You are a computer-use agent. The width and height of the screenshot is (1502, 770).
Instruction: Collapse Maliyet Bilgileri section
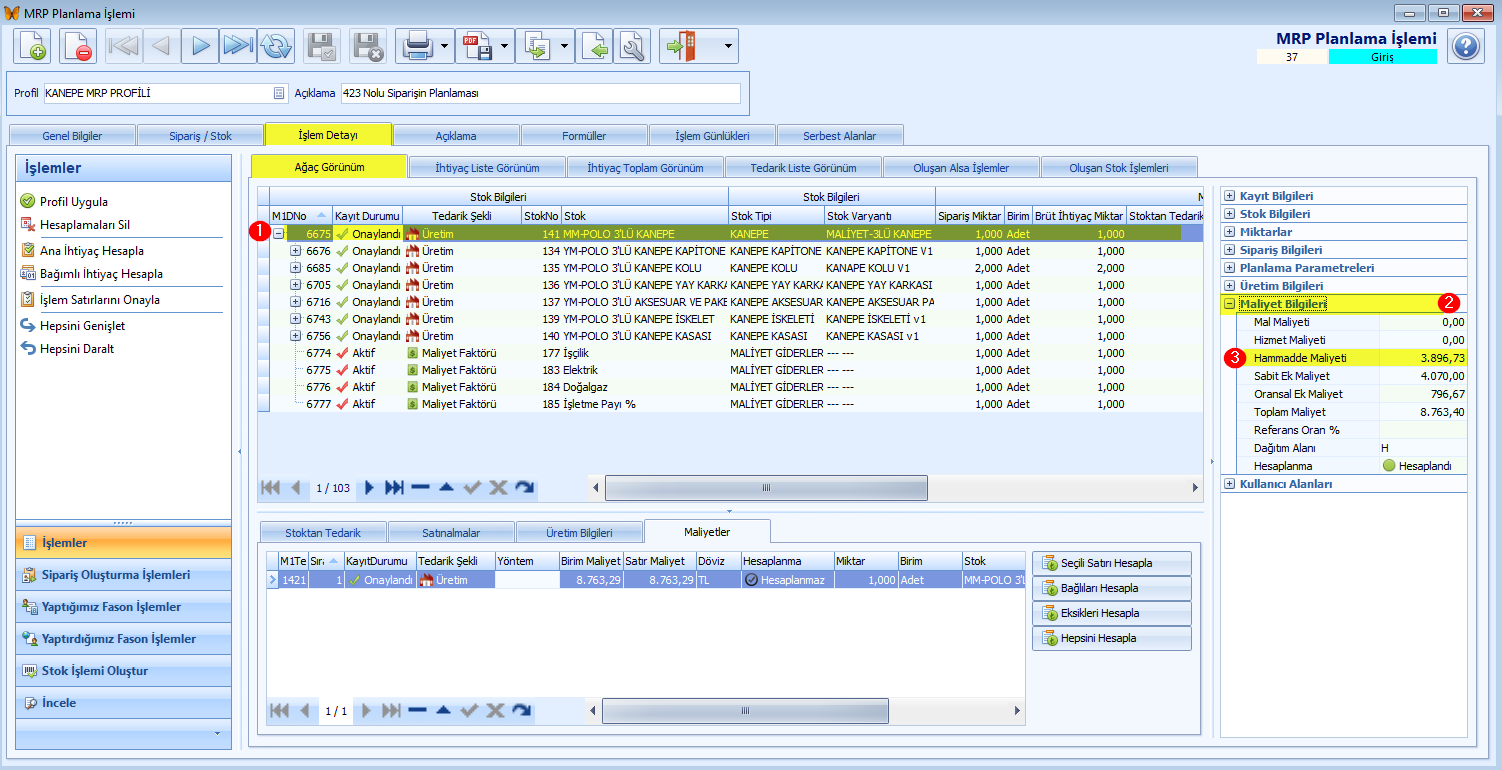(x=1230, y=304)
